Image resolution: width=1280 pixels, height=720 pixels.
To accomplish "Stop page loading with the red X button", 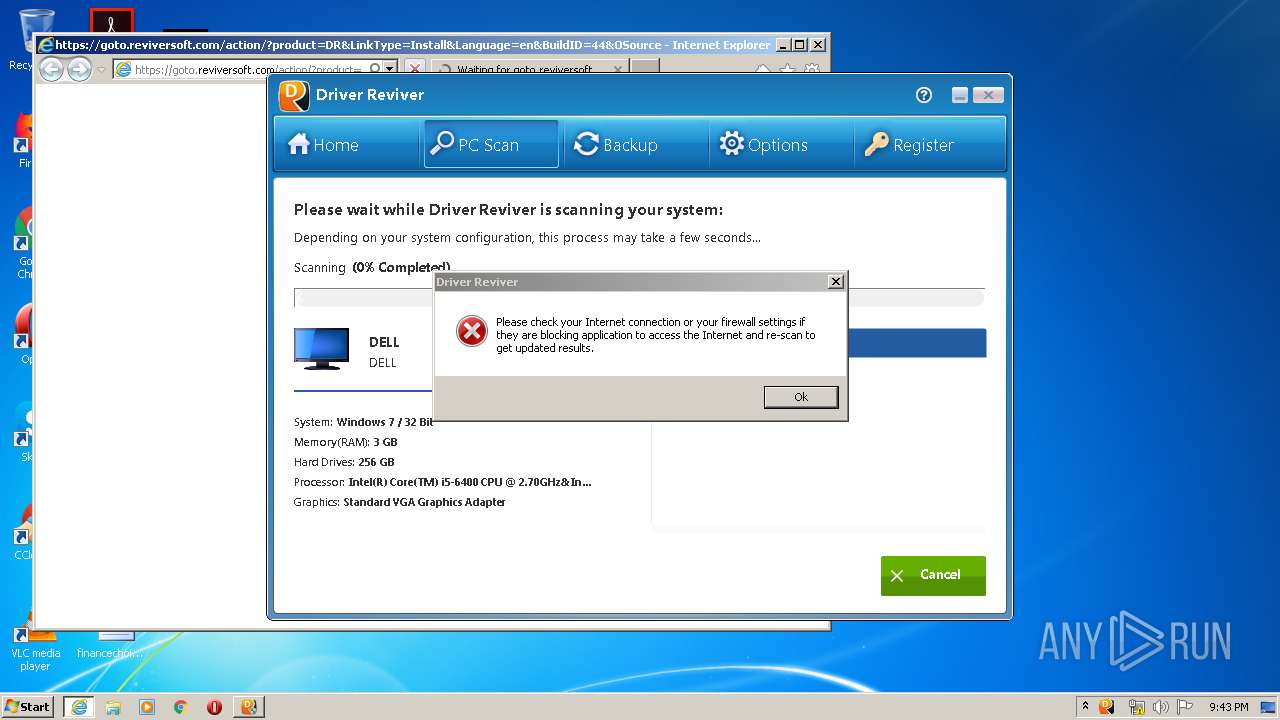I will 415,69.
